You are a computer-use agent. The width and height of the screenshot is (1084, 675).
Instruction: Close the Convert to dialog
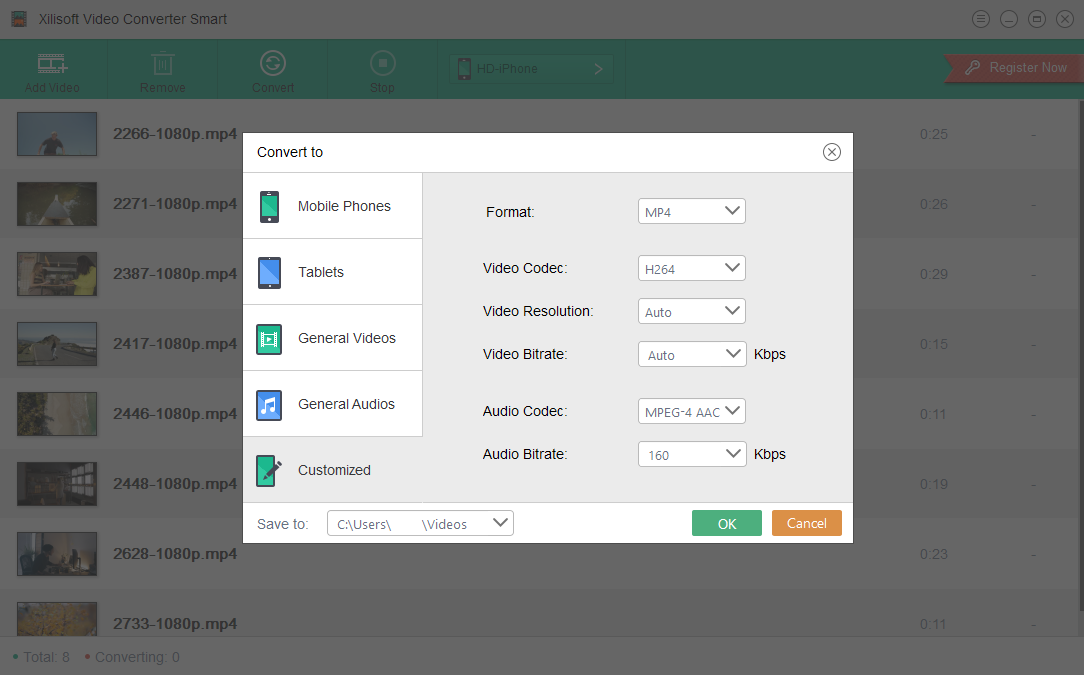pos(831,152)
